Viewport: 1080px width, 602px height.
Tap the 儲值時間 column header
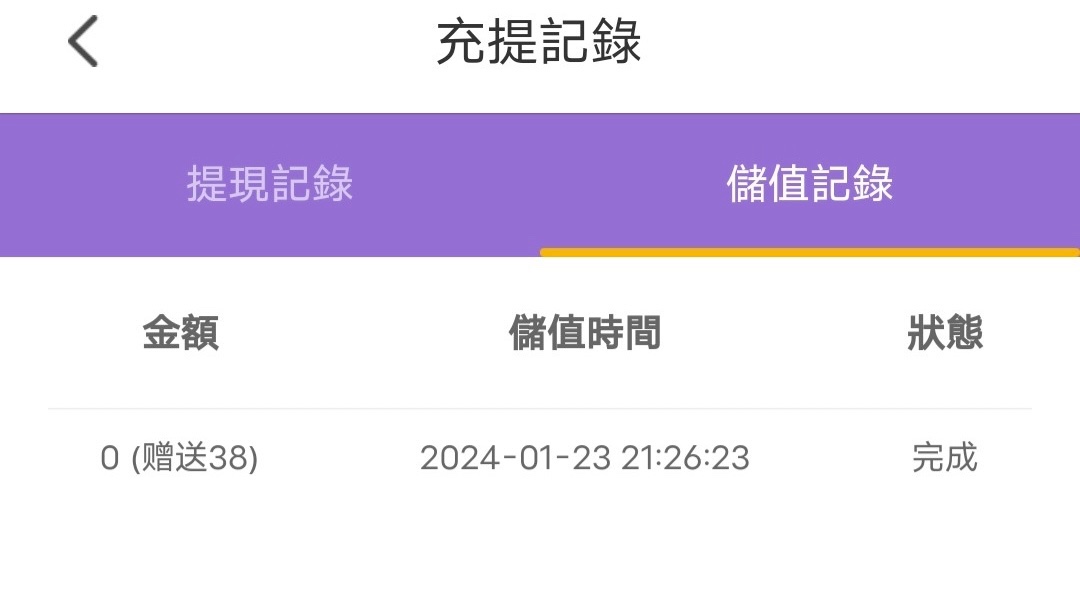[585, 333]
